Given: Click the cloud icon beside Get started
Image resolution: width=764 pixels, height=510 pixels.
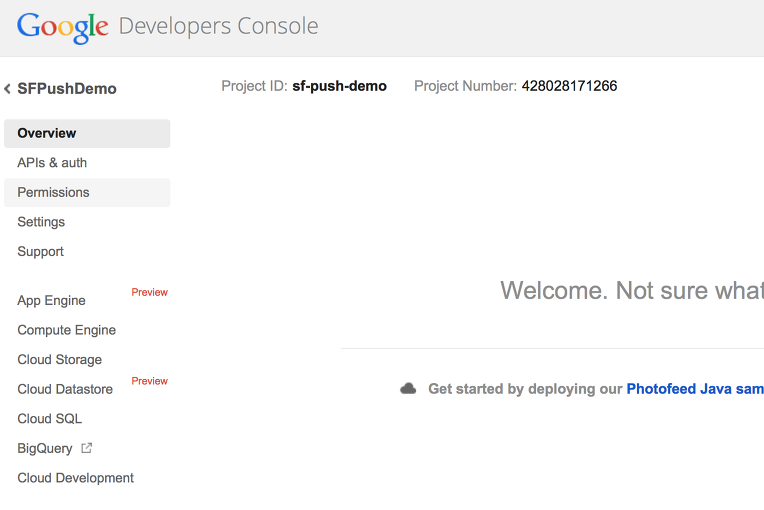Looking at the screenshot, I should pos(408,389).
